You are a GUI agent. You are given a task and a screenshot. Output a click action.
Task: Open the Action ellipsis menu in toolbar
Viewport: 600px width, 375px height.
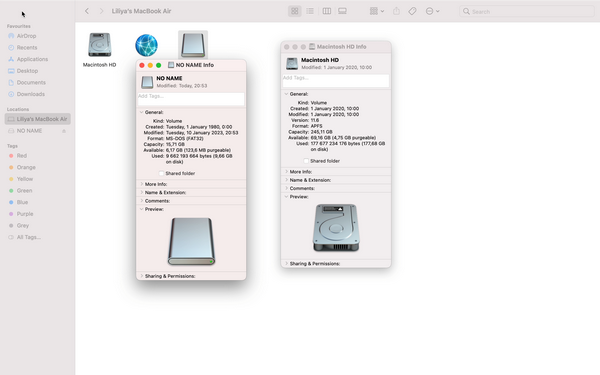(x=432, y=11)
